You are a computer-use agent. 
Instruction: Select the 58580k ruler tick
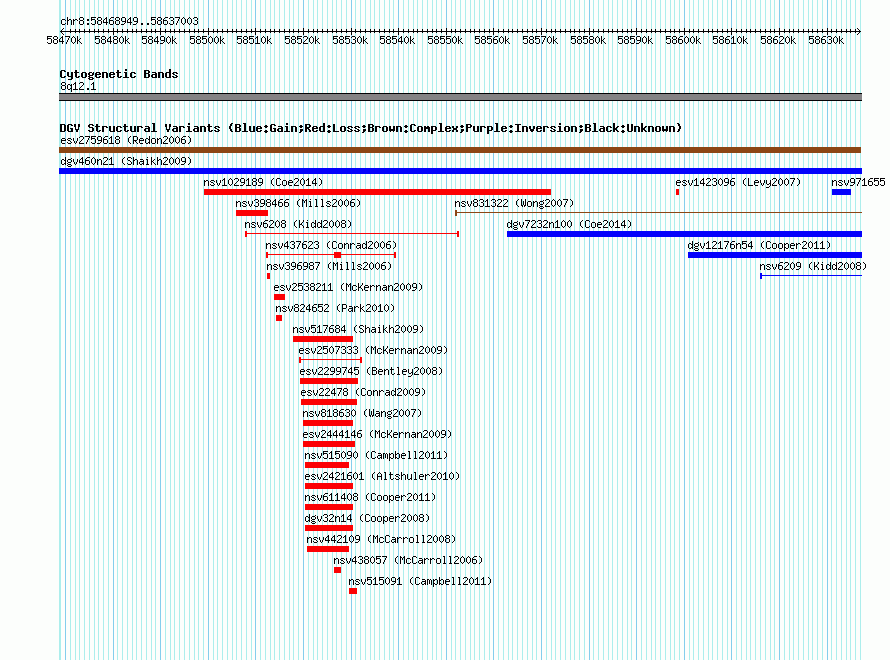click(588, 40)
